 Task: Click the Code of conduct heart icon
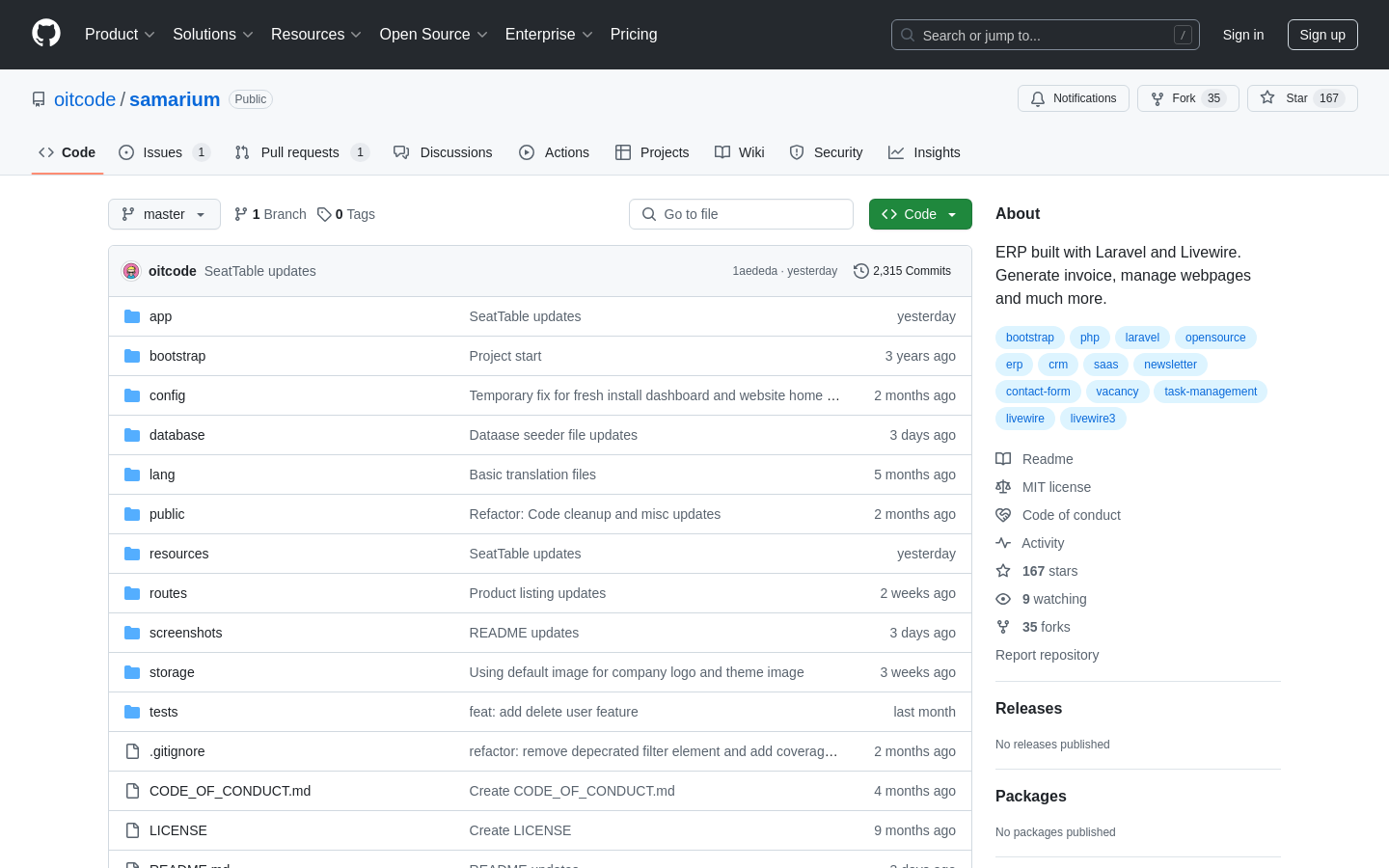pyautogui.click(x=1003, y=515)
